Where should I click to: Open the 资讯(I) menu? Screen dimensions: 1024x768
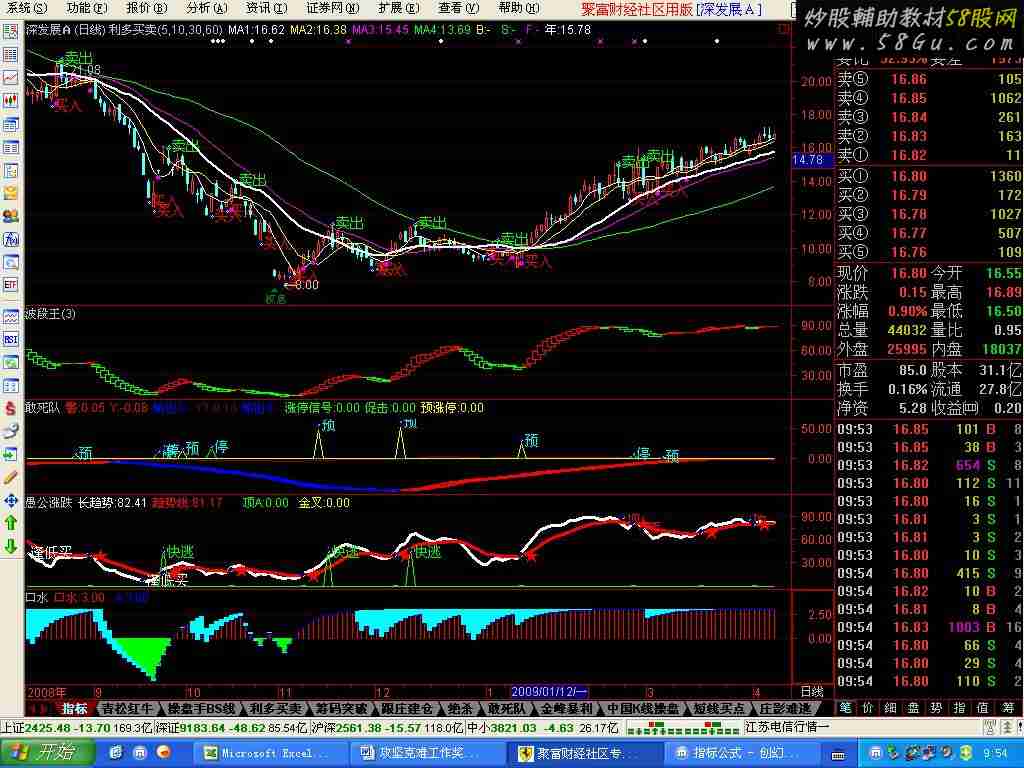pos(266,8)
